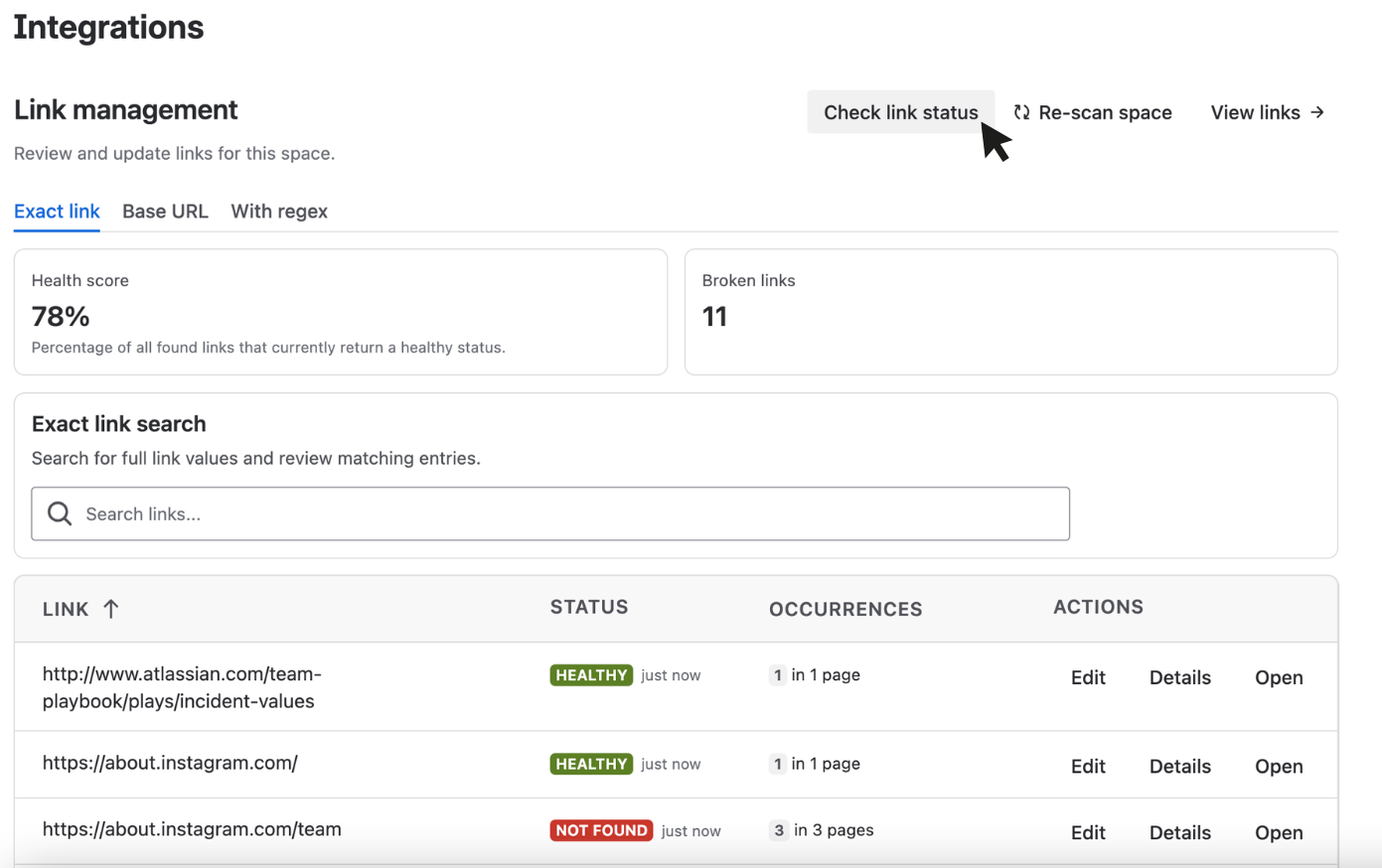Click the NOT FOUND badge on the instagram team link
The height and width of the screenshot is (868, 1382).
click(601, 830)
